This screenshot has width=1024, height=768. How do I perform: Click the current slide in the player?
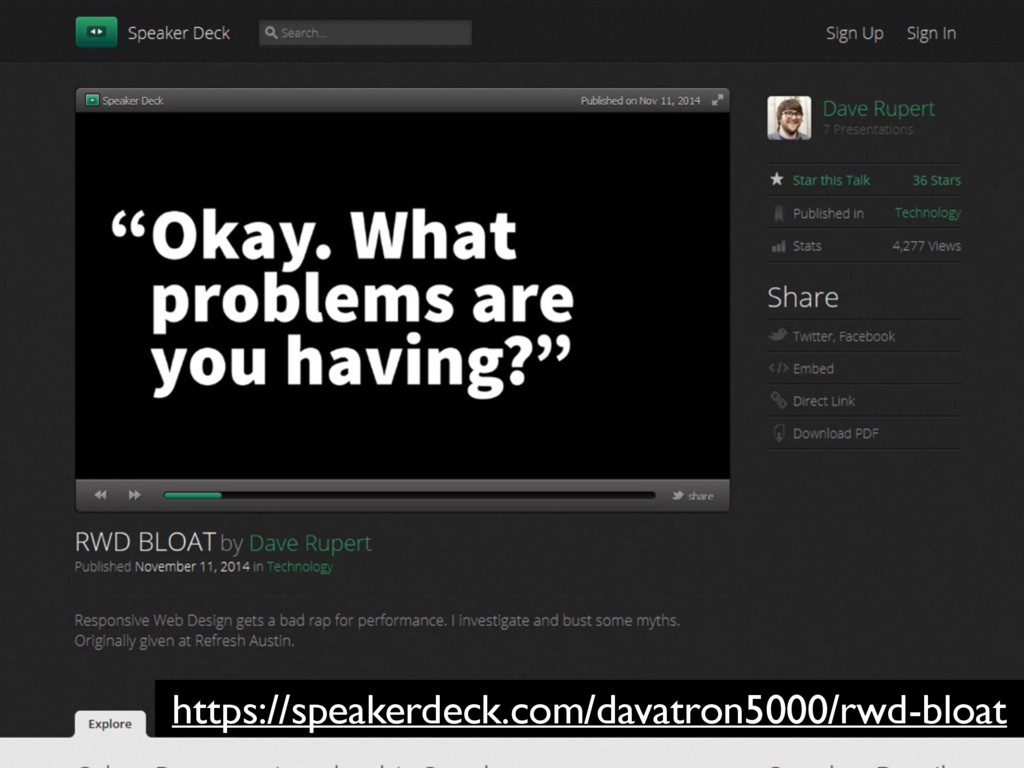coord(402,296)
